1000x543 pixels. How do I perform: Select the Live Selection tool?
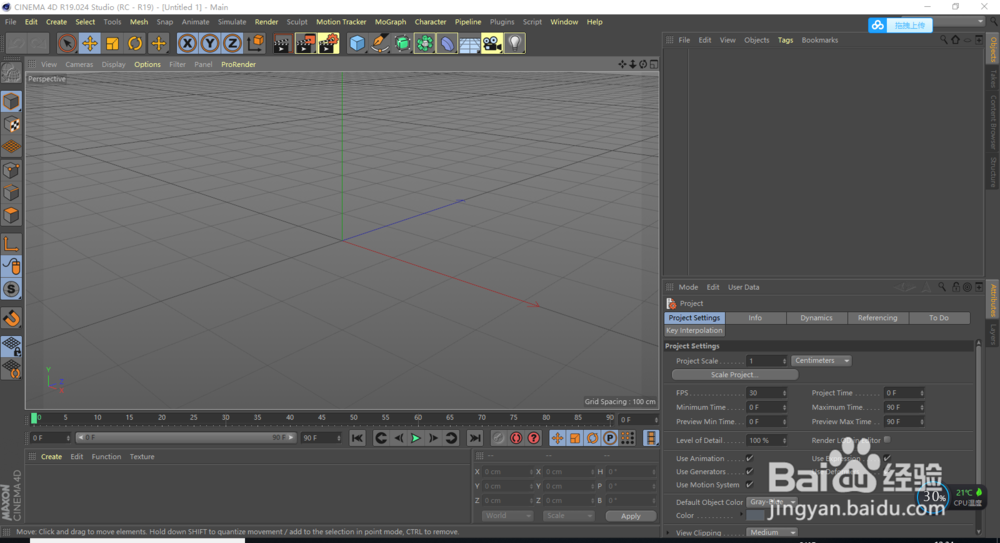pos(66,43)
